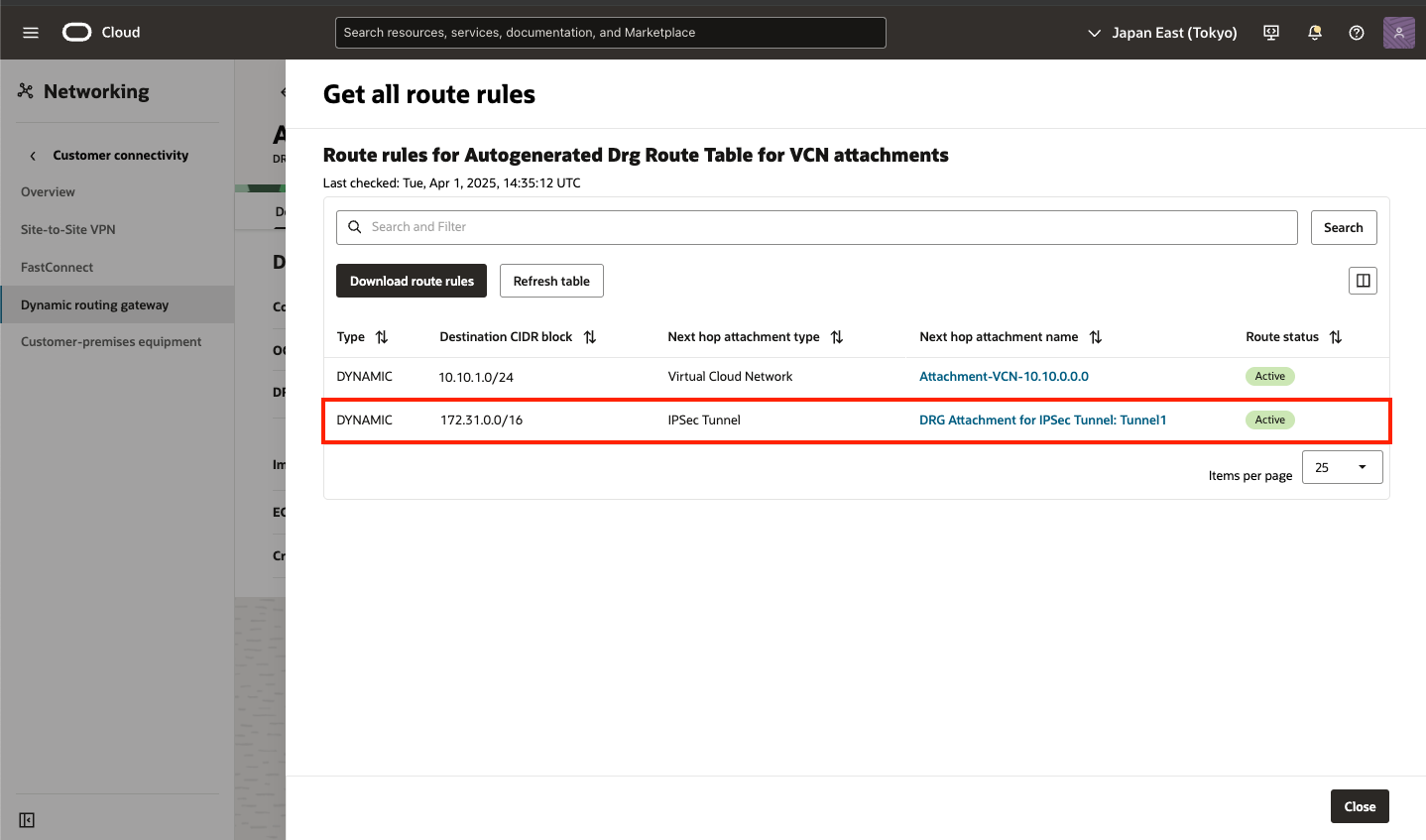The image size is (1426, 840).
Task: Select FastConnect in sidebar
Action: pos(57,267)
